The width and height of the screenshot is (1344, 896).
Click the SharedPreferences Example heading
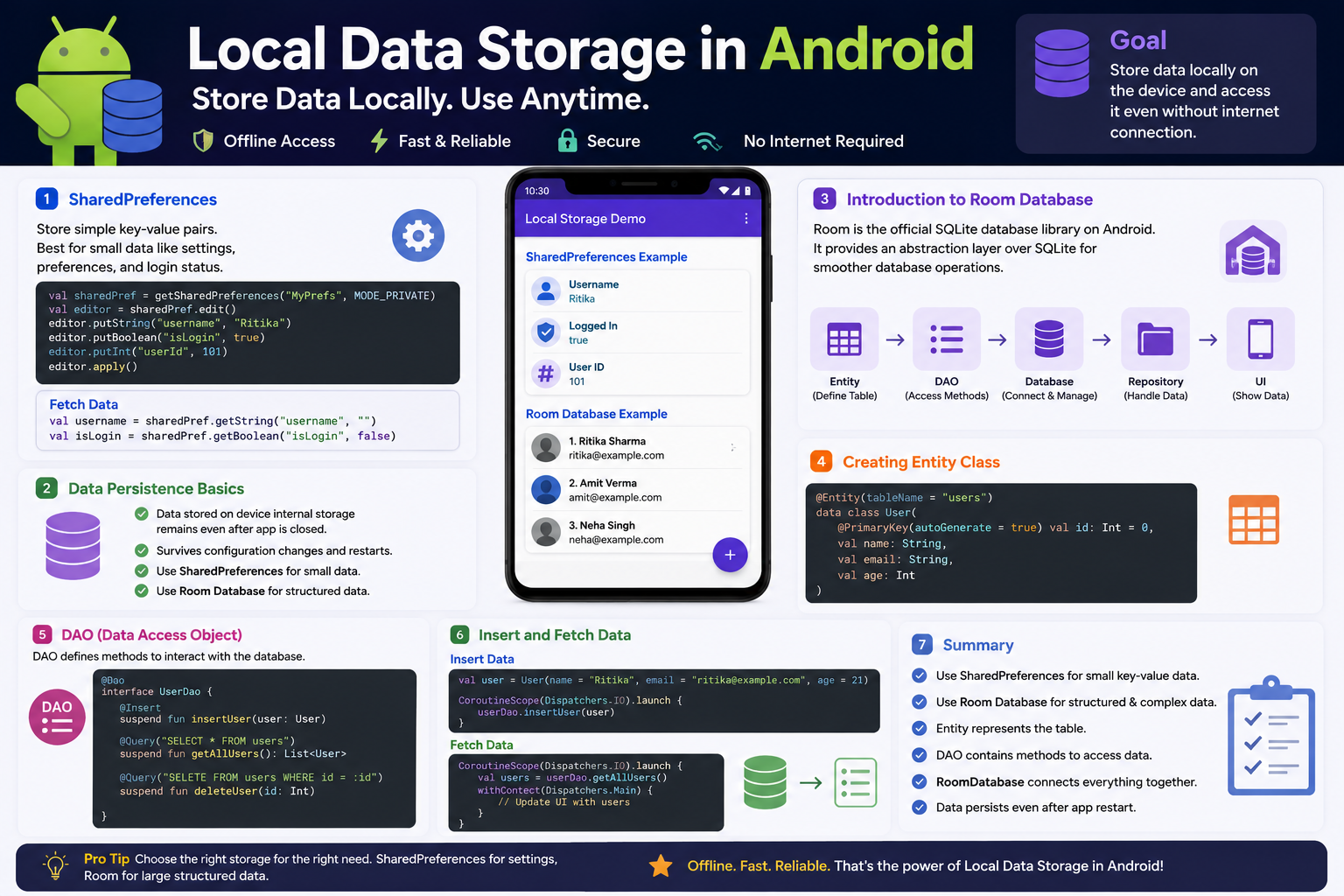coord(606,257)
